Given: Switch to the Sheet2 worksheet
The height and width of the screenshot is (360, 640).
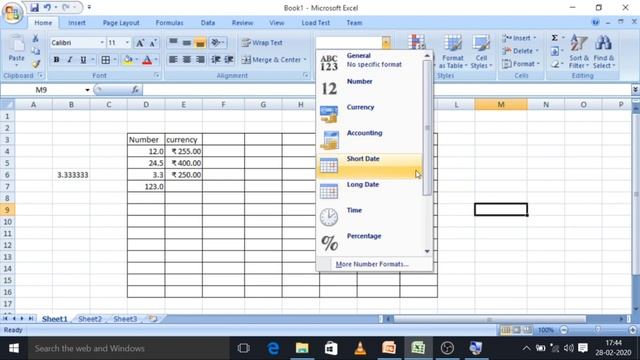Looking at the screenshot, I should [90, 319].
